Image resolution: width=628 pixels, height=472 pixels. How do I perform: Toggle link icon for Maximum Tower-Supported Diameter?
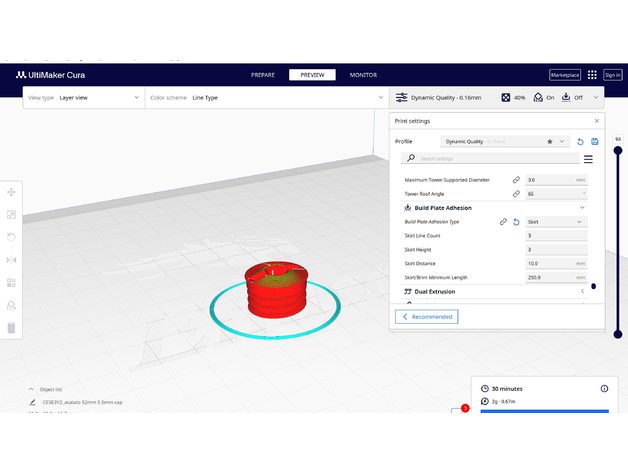point(516,180)
